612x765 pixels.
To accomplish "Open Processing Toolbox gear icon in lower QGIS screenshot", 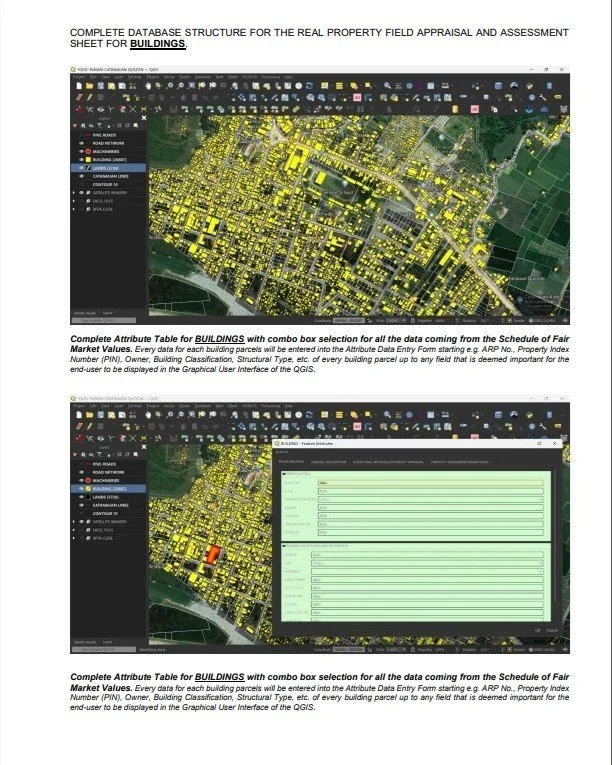I will tap(409, 415).
